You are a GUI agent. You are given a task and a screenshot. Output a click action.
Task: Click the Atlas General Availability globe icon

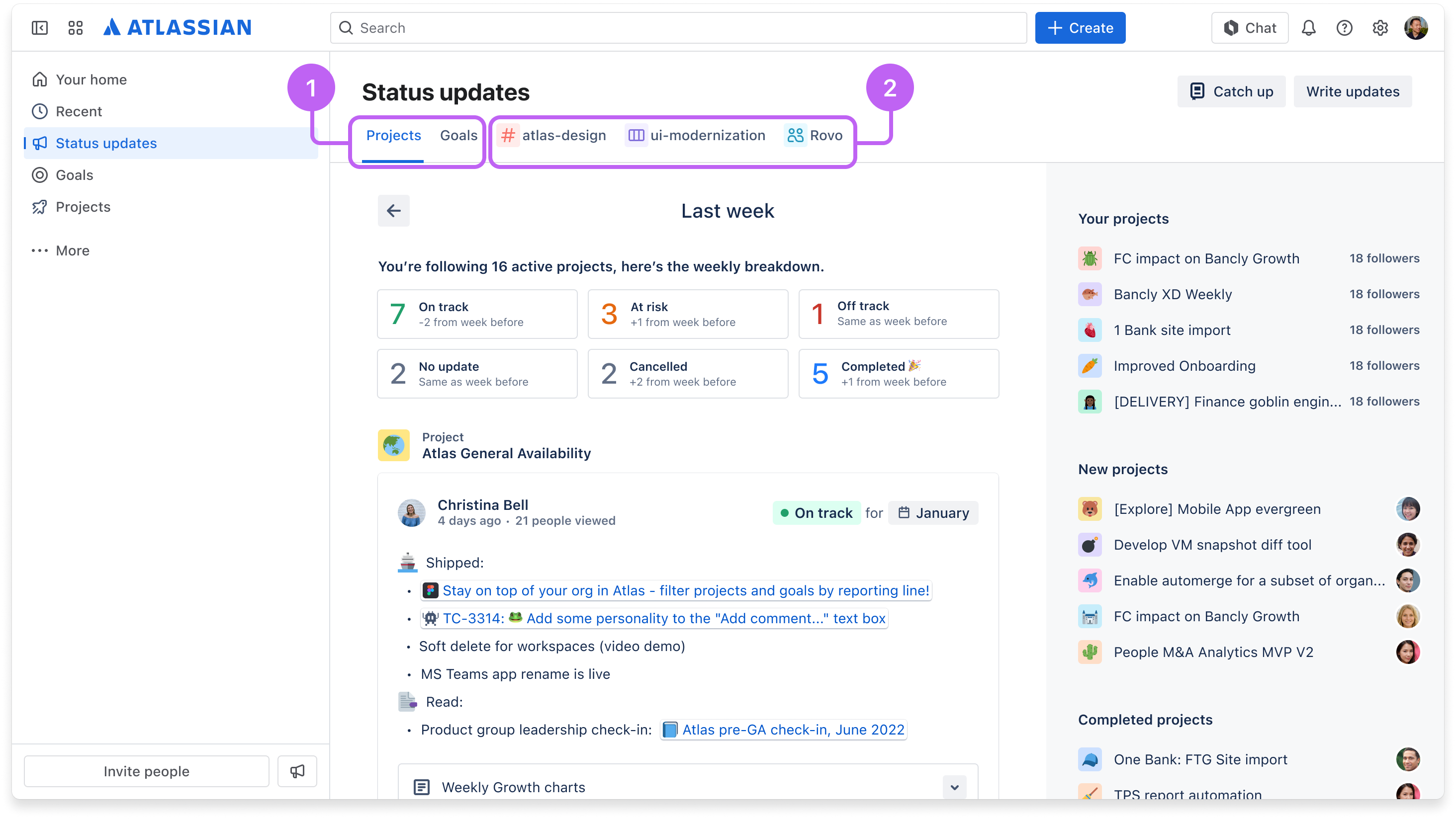click(393, 445)
